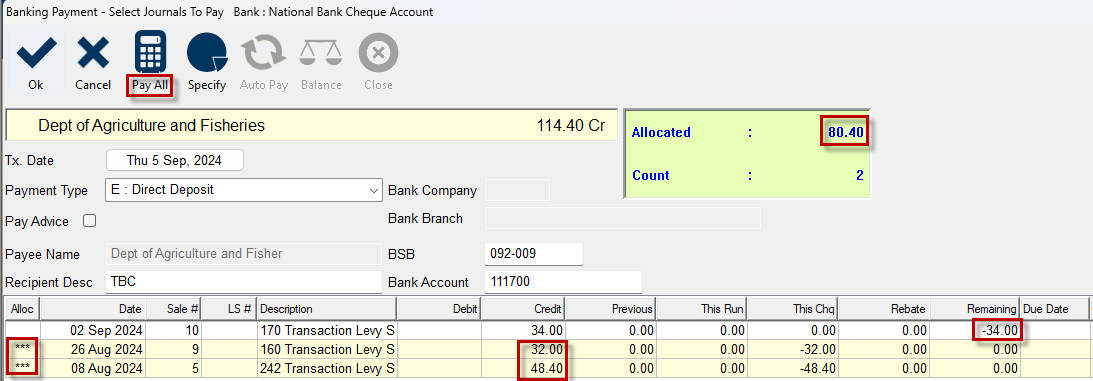Image resolution: width=1093 pixels, height=381 pixels.
Task: Click the LS # column header
Action: (229, 309)
